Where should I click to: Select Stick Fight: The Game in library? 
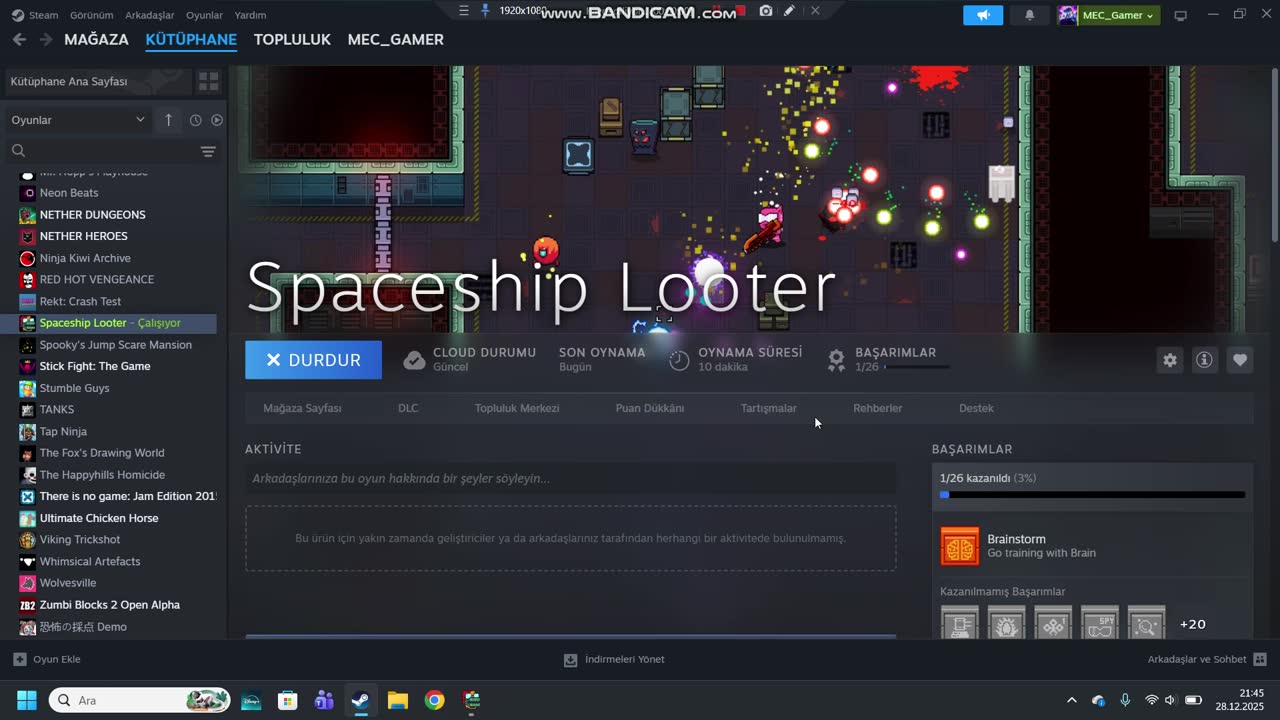[x=95, y=366]
